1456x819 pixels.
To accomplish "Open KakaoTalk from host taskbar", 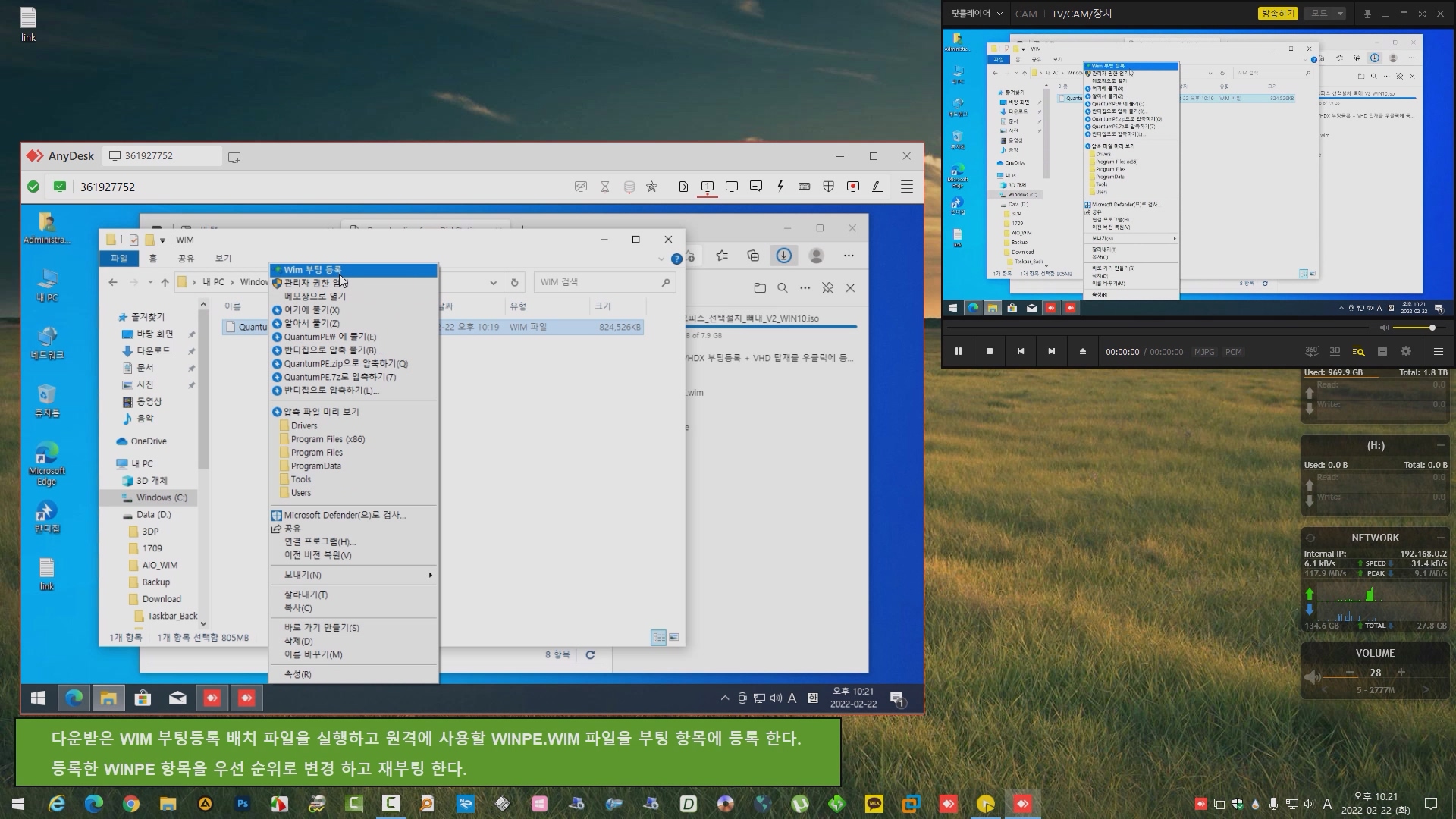I will pos(874,804).
